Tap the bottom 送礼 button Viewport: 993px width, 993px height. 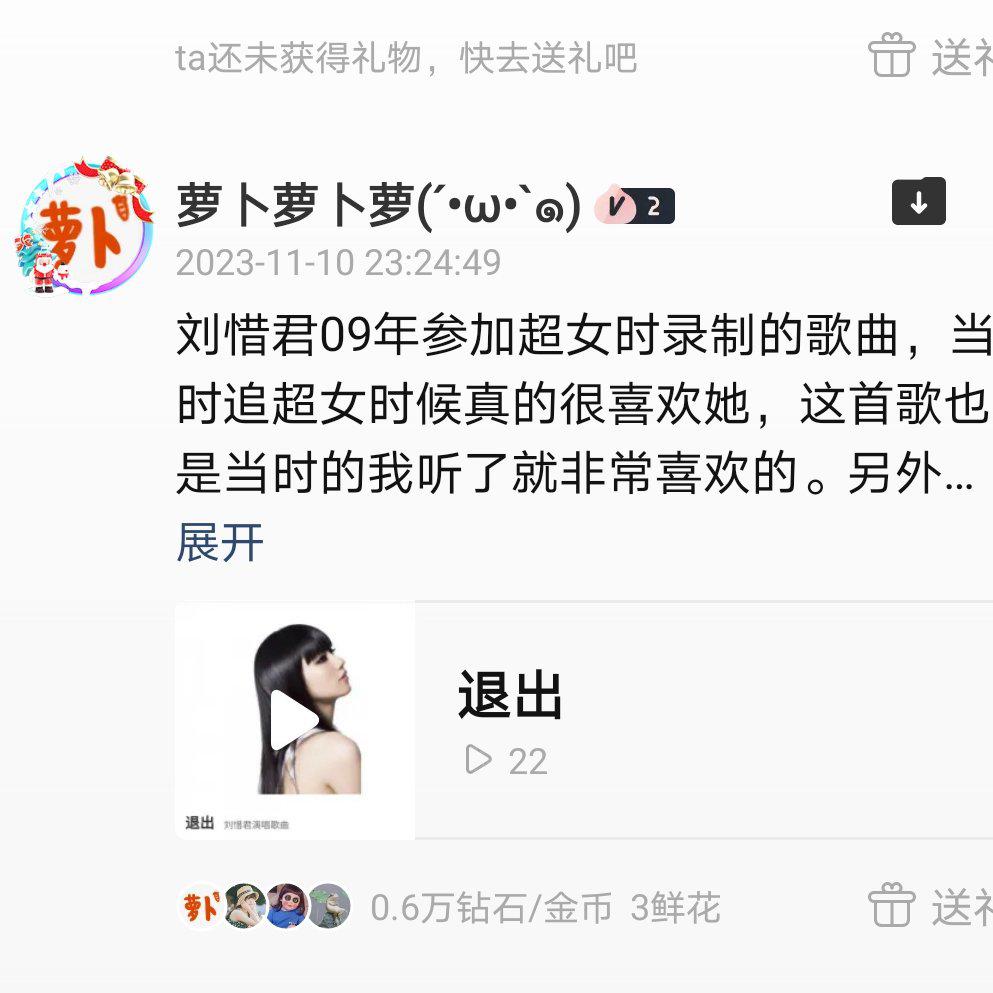click(x=962, y=907)
